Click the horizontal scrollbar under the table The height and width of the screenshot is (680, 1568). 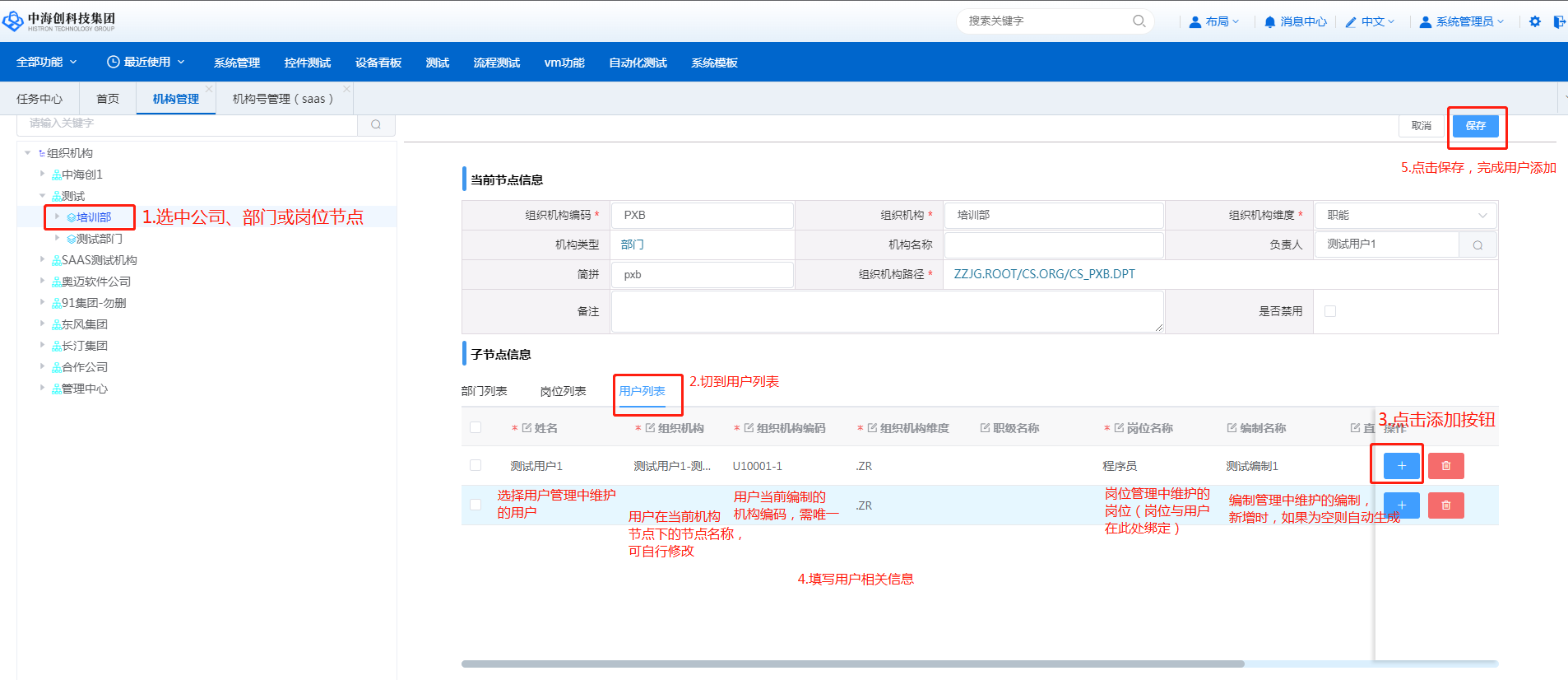click(x=852, y=664)
